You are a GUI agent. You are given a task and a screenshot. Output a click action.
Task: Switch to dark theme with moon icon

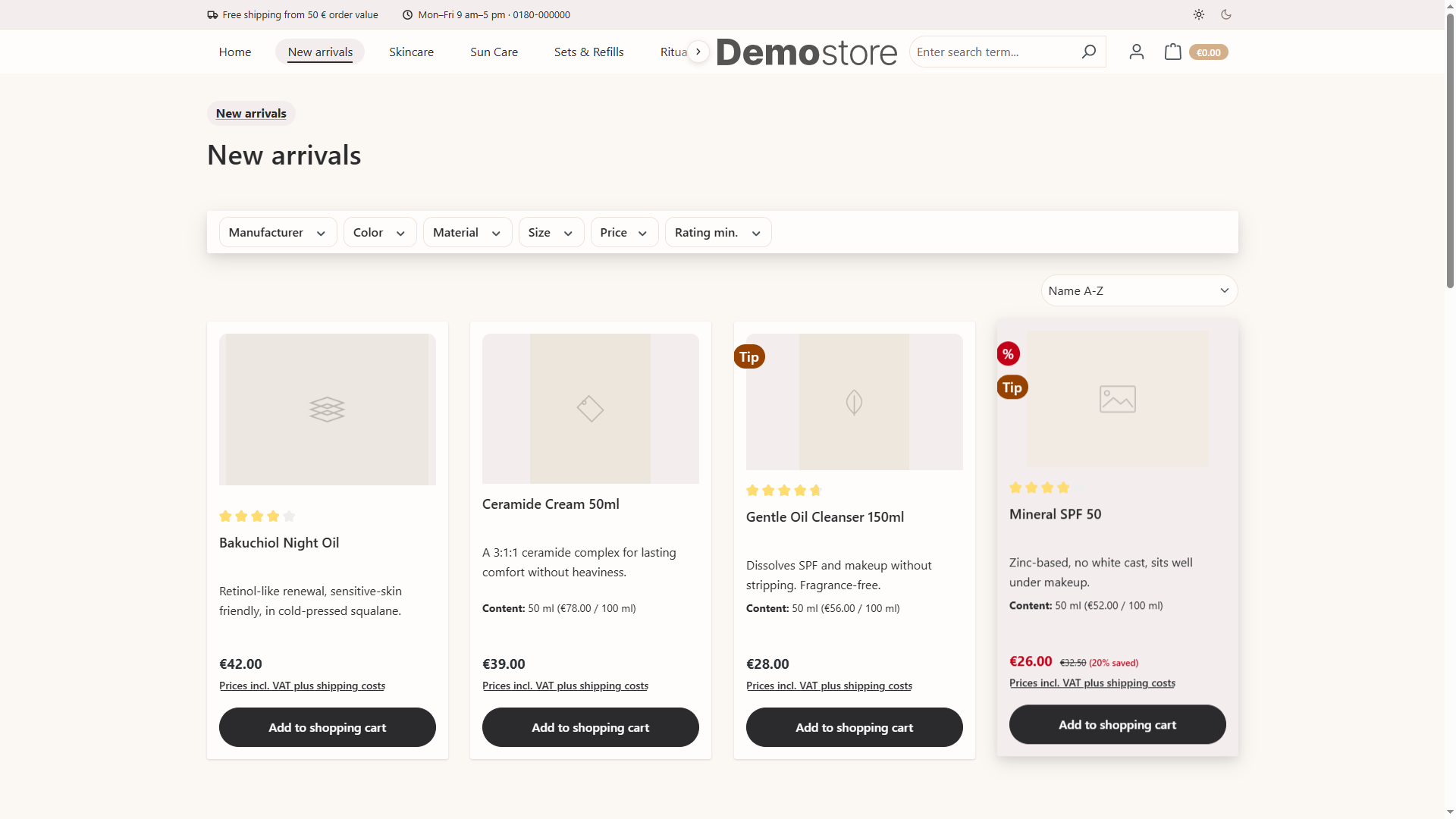[x=1226, y=14]
